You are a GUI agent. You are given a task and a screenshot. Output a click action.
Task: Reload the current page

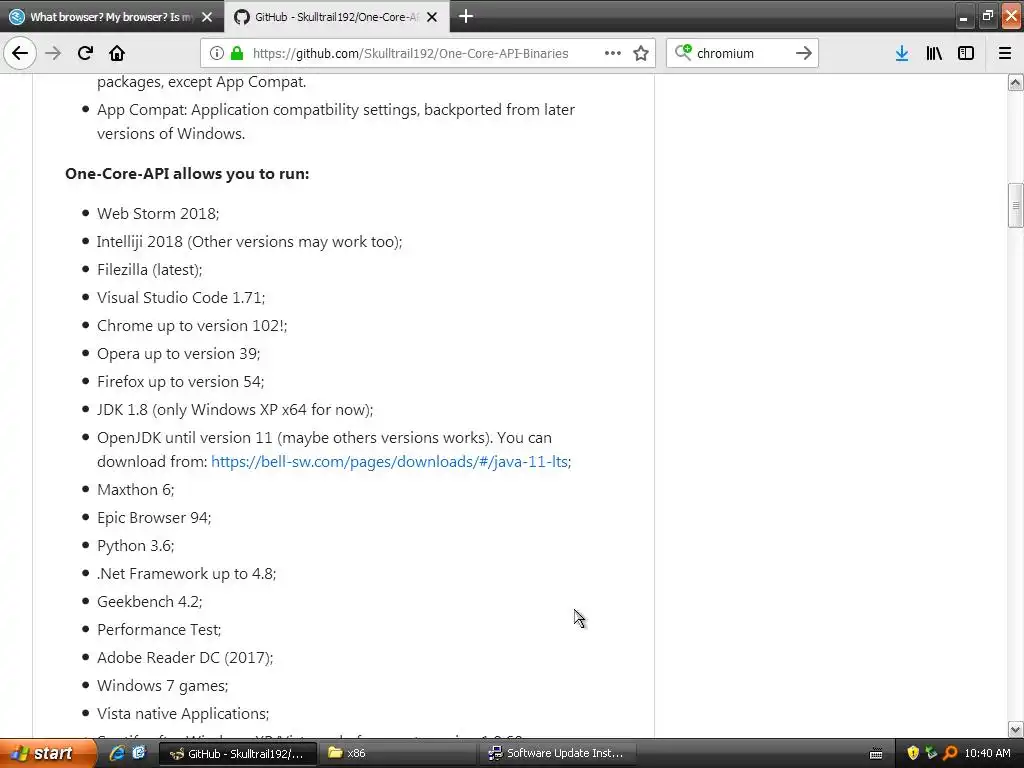(x=85, y=53)
